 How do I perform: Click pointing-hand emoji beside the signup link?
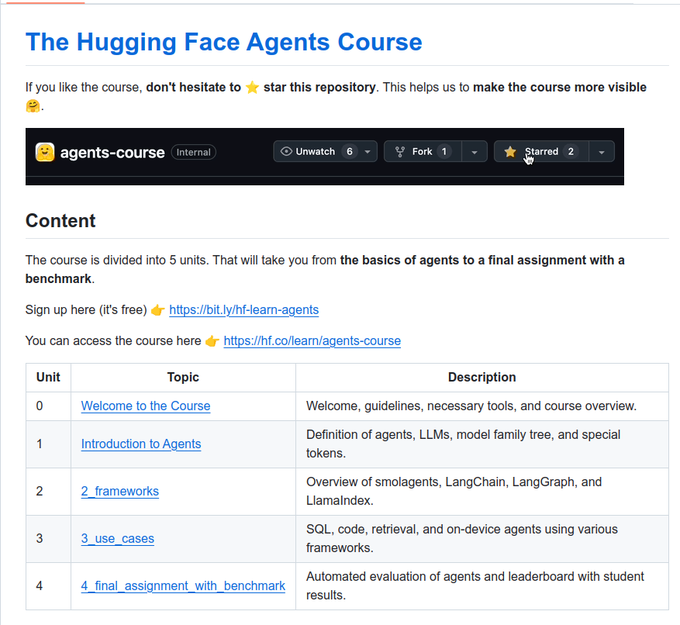tap(158, 310)
